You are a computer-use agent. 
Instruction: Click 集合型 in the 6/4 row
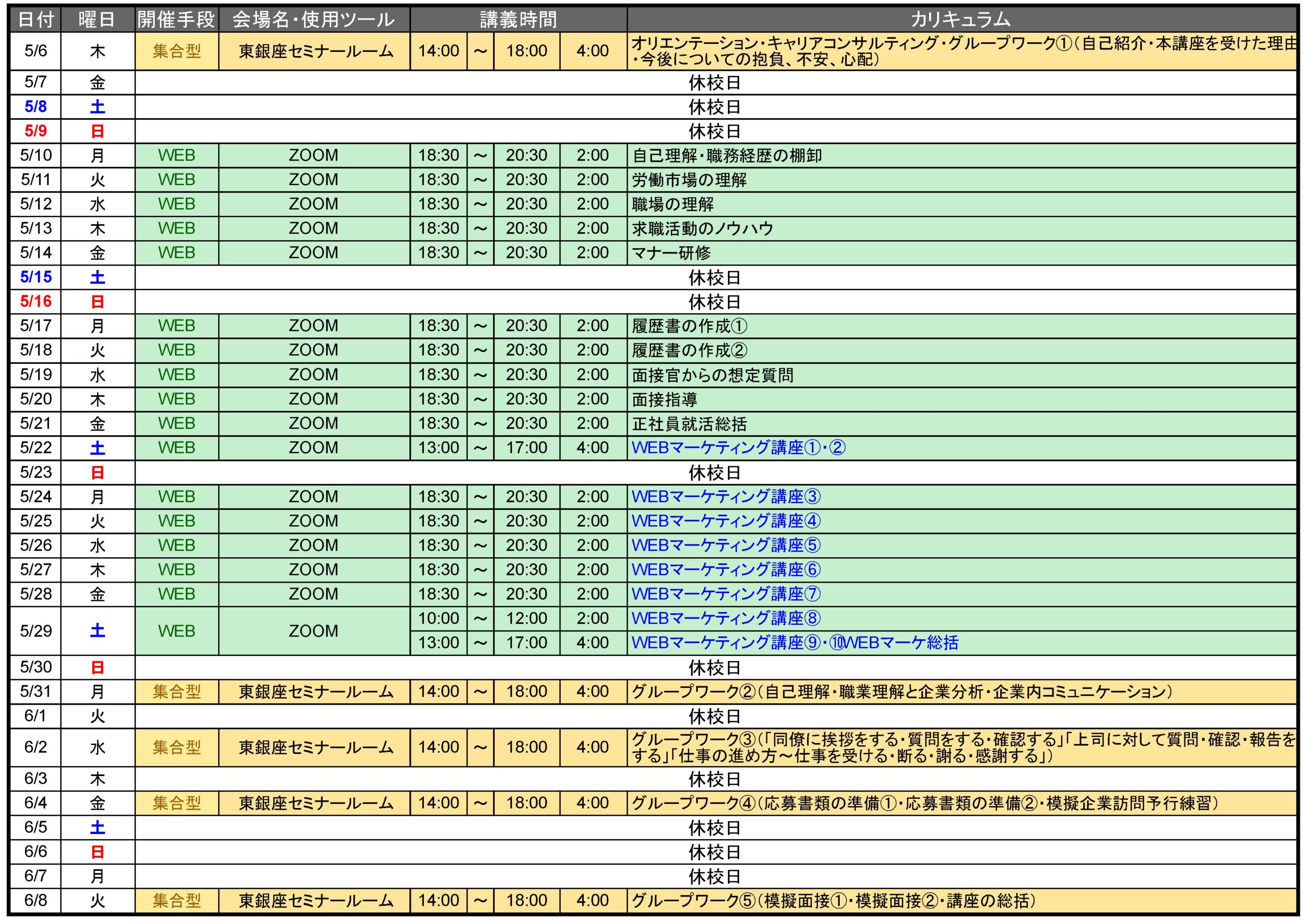tap(177, 803)
